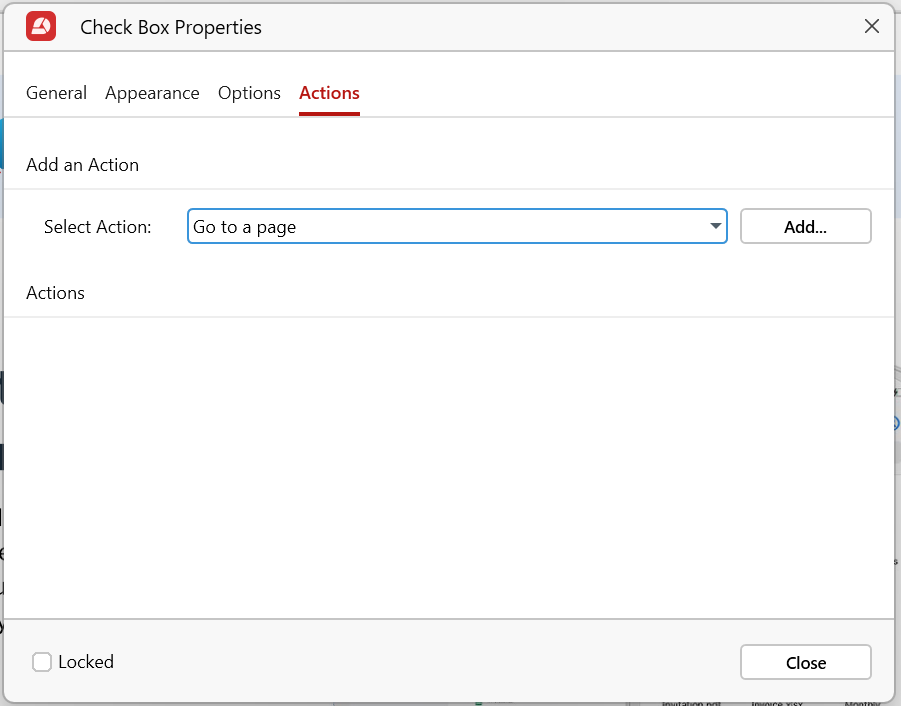Click the Close button at bottom right
The image size is (901, 706).
(805, 663)
